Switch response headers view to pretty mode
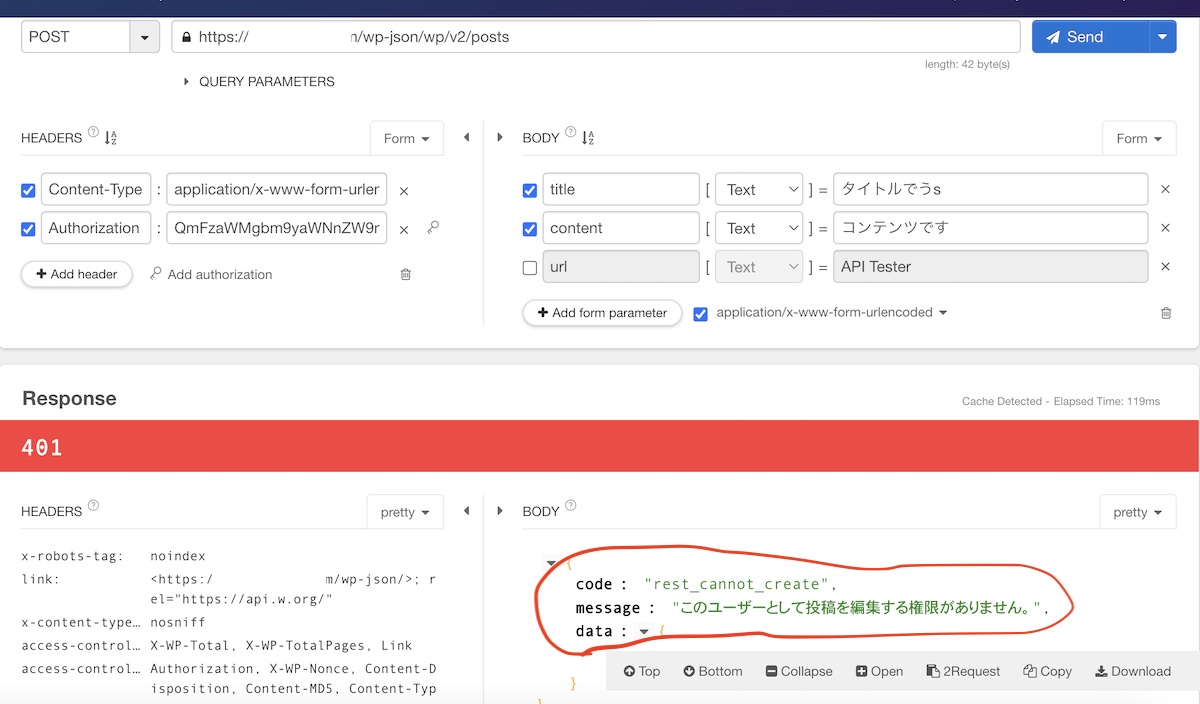The width and height of the screenshot is (1200, 704). click(405, 511)
